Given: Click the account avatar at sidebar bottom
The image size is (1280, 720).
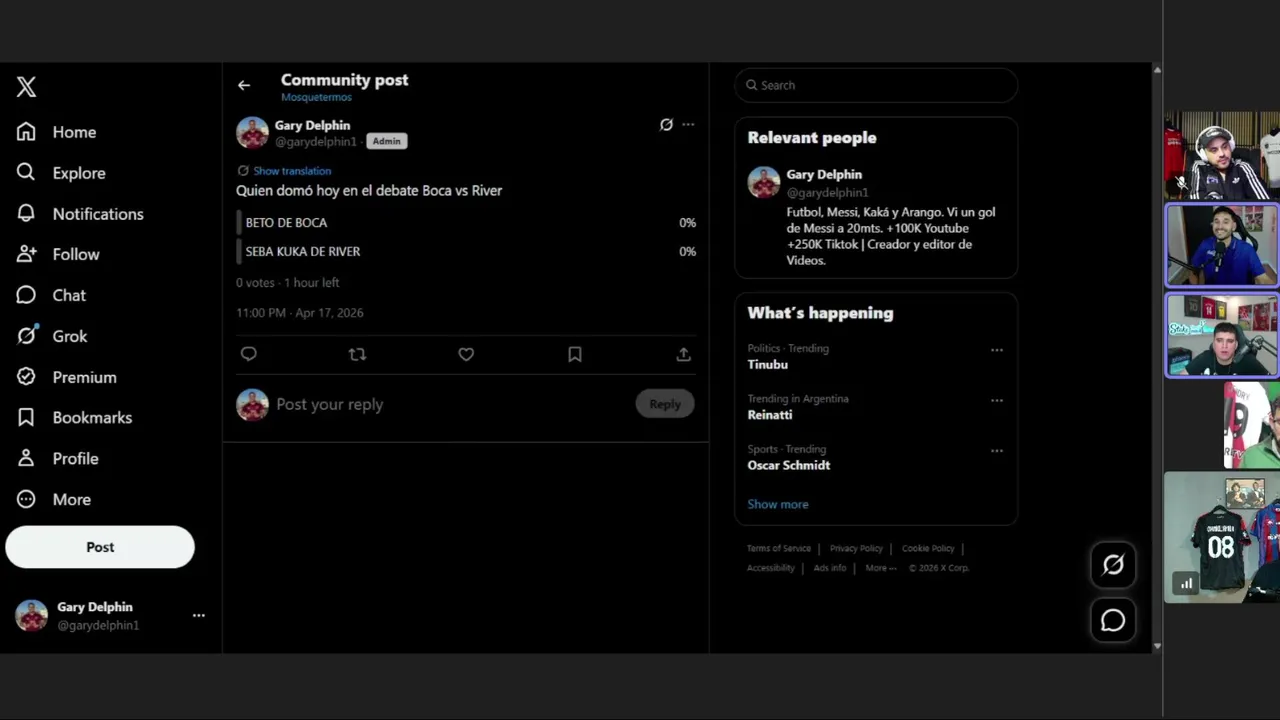Looking at the screenshot, I should [x=31, y=615].
